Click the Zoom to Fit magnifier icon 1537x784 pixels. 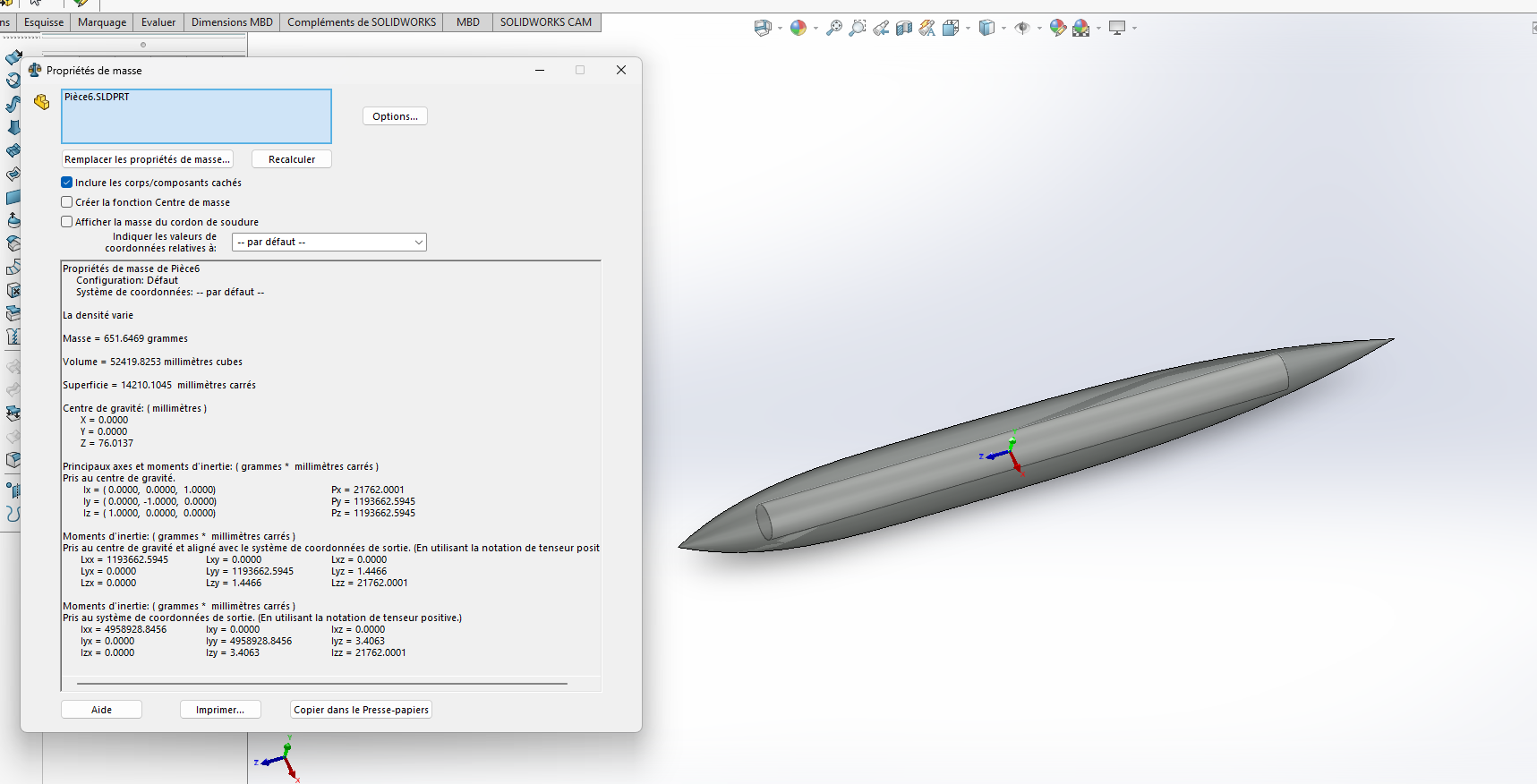(833, 28)
